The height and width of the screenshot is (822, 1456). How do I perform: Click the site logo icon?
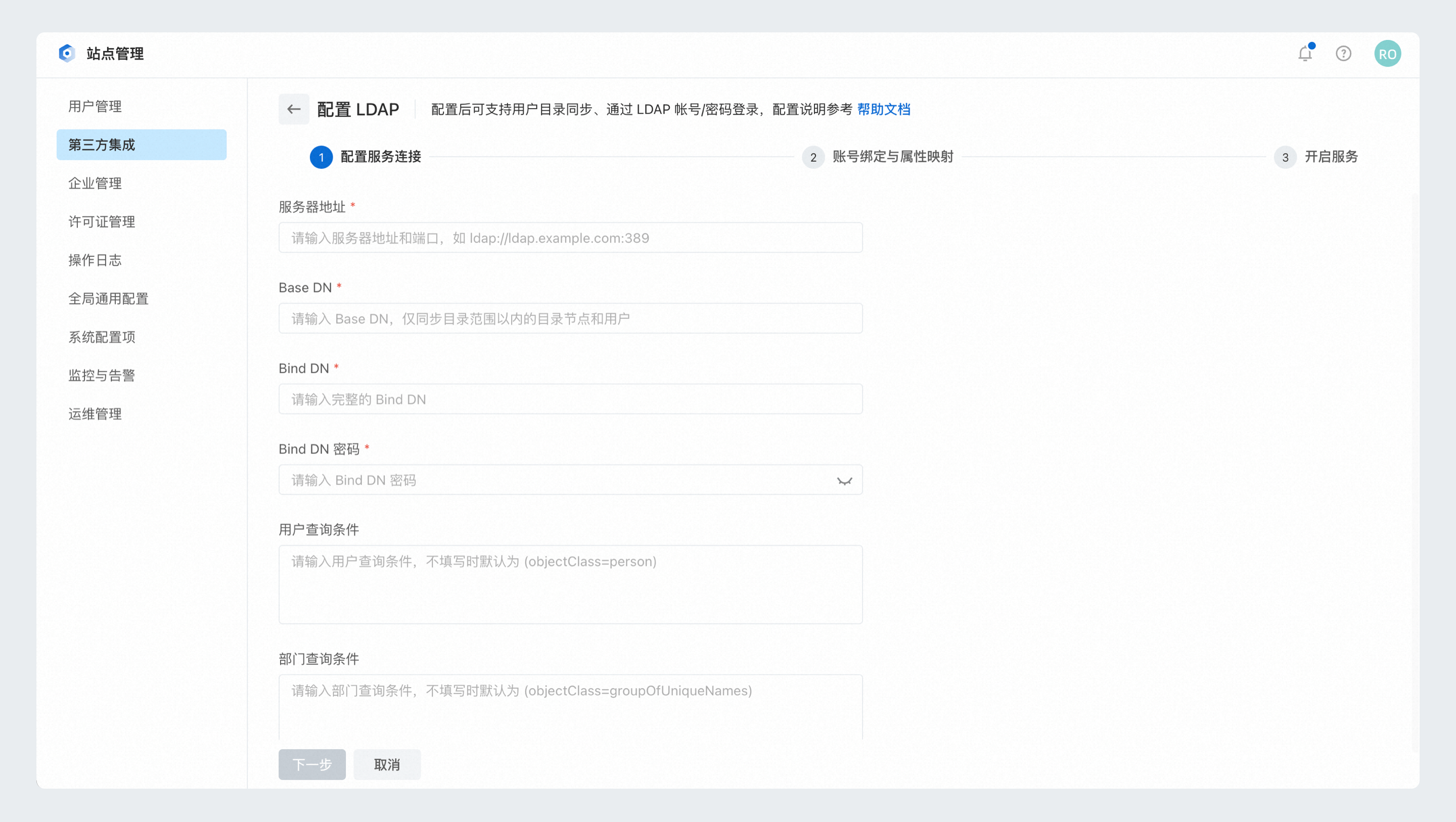click(67, 54)
